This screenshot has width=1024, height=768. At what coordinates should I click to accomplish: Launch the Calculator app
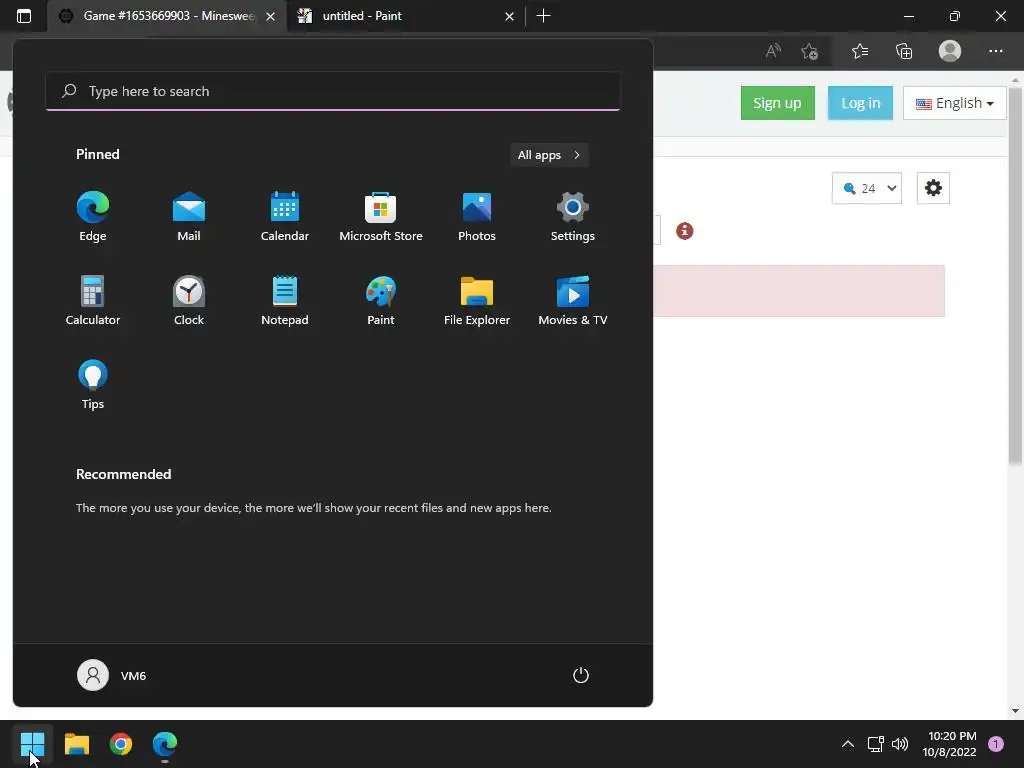(93, 300)
